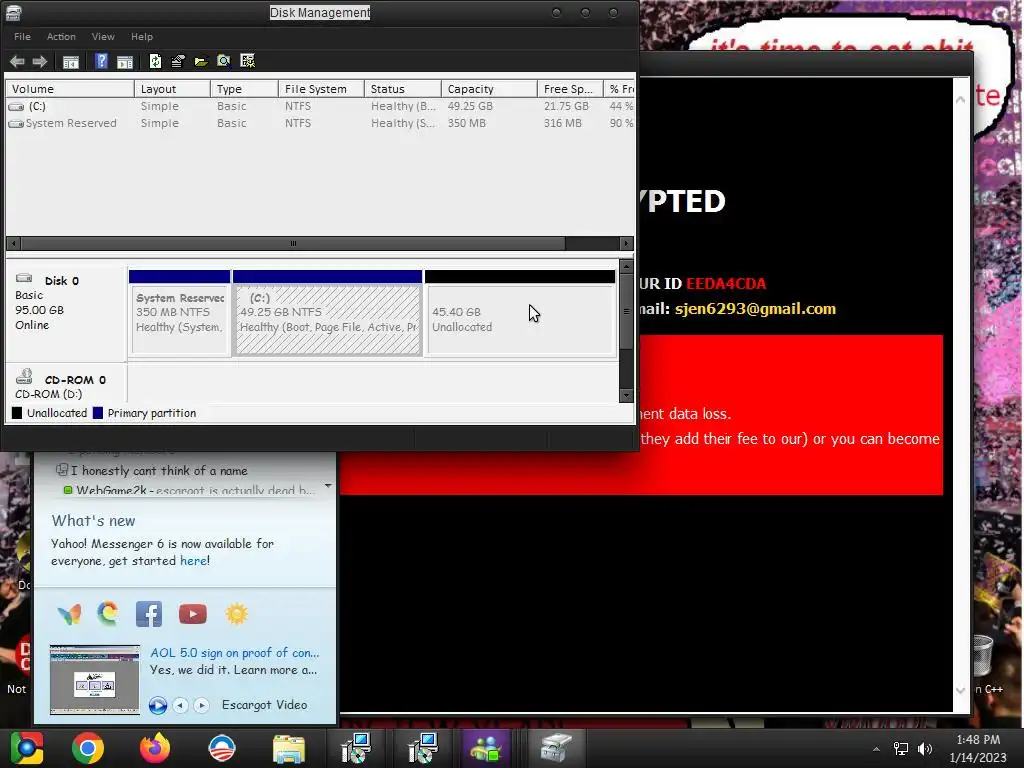Open the Help menu
This screenshot has height=768, width=1024.
[142, 37]
